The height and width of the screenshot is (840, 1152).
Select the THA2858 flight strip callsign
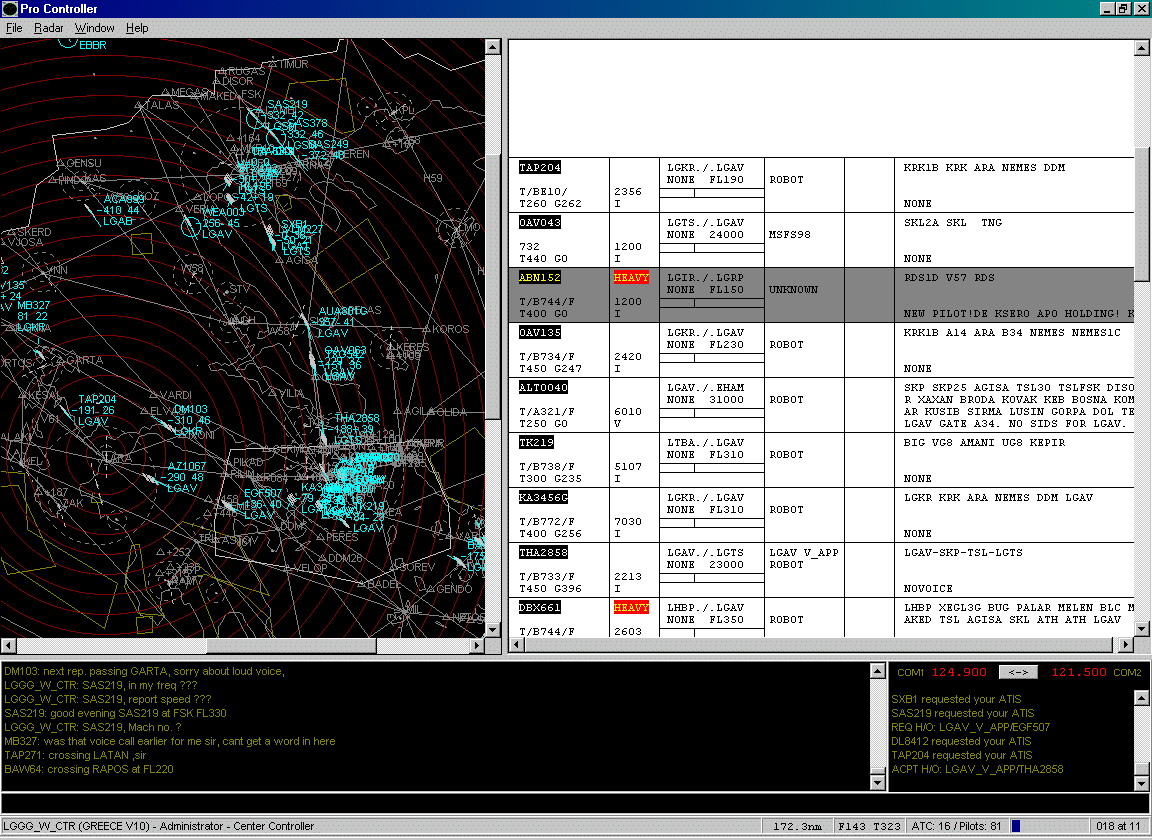pyautogui.click(x=543, y=553)
